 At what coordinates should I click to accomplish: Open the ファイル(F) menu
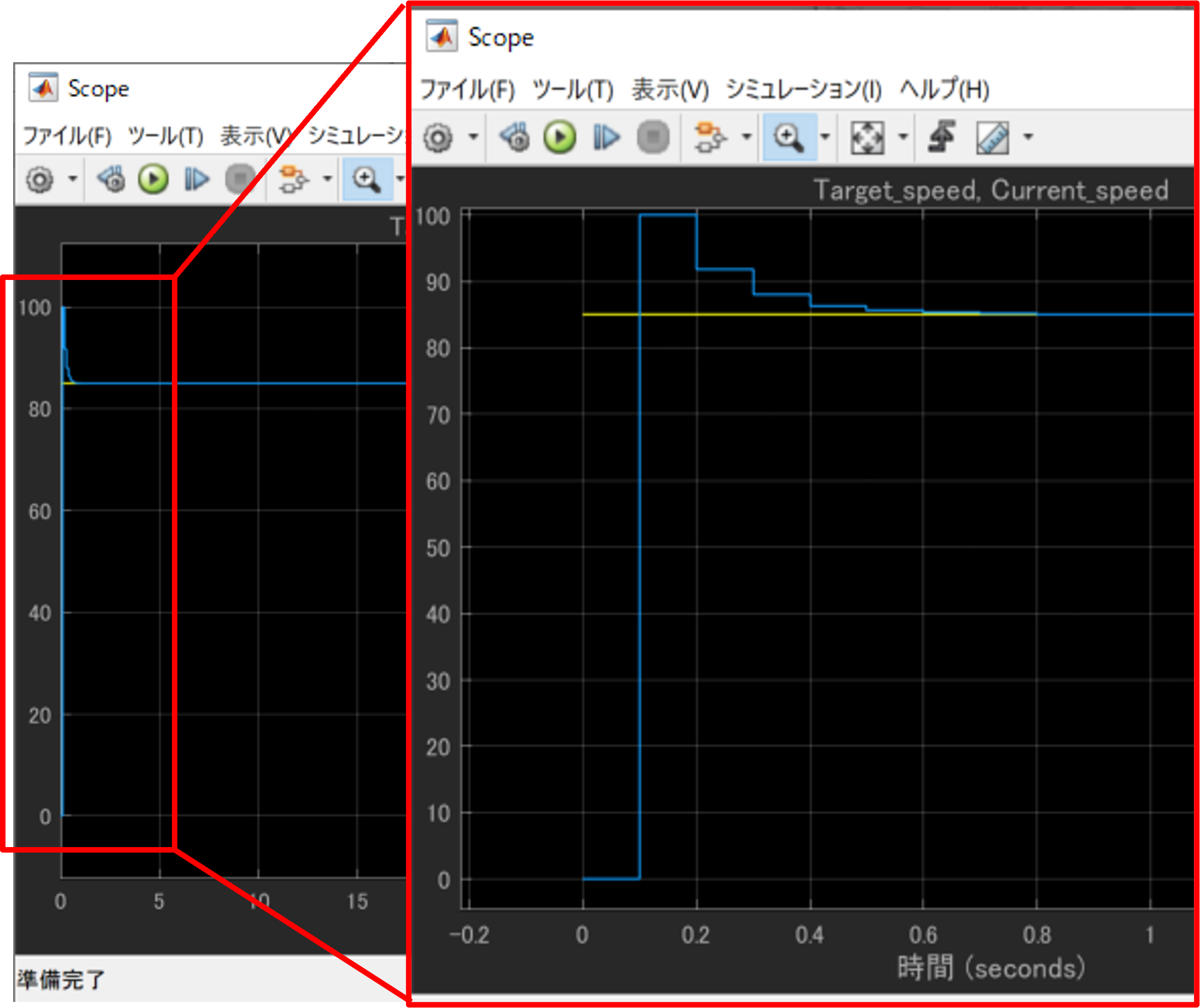tap(467, 90)
